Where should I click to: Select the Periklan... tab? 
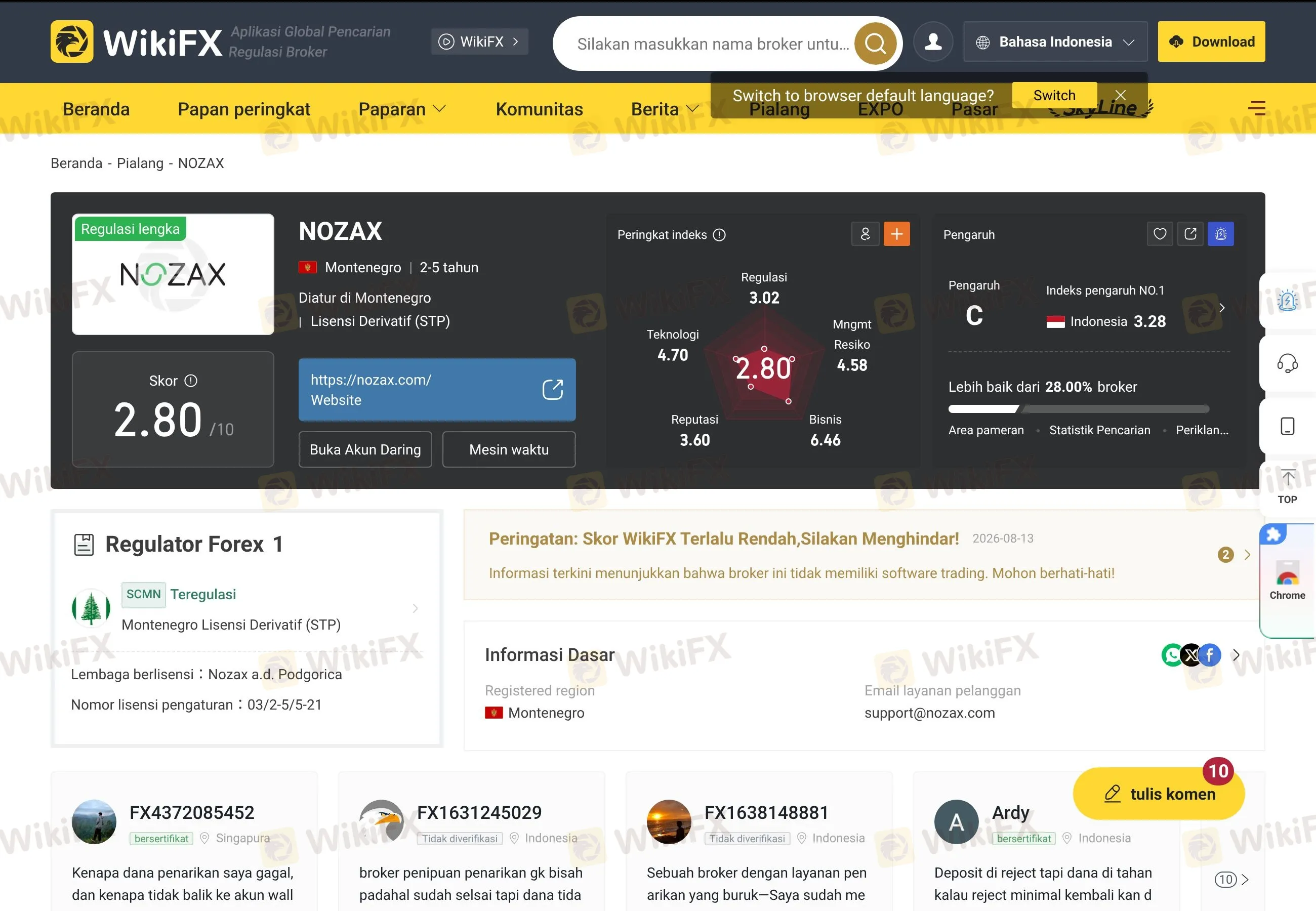pos(1203,430)
